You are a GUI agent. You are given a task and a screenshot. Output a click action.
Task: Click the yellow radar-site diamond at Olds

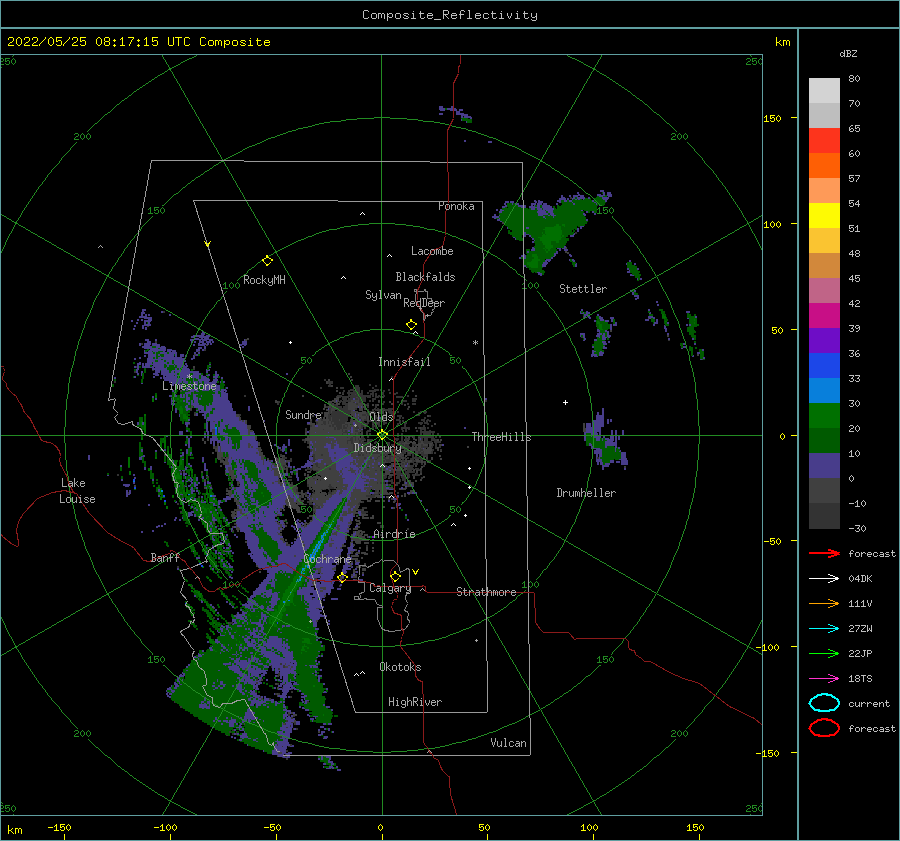[x=382, y=435]
